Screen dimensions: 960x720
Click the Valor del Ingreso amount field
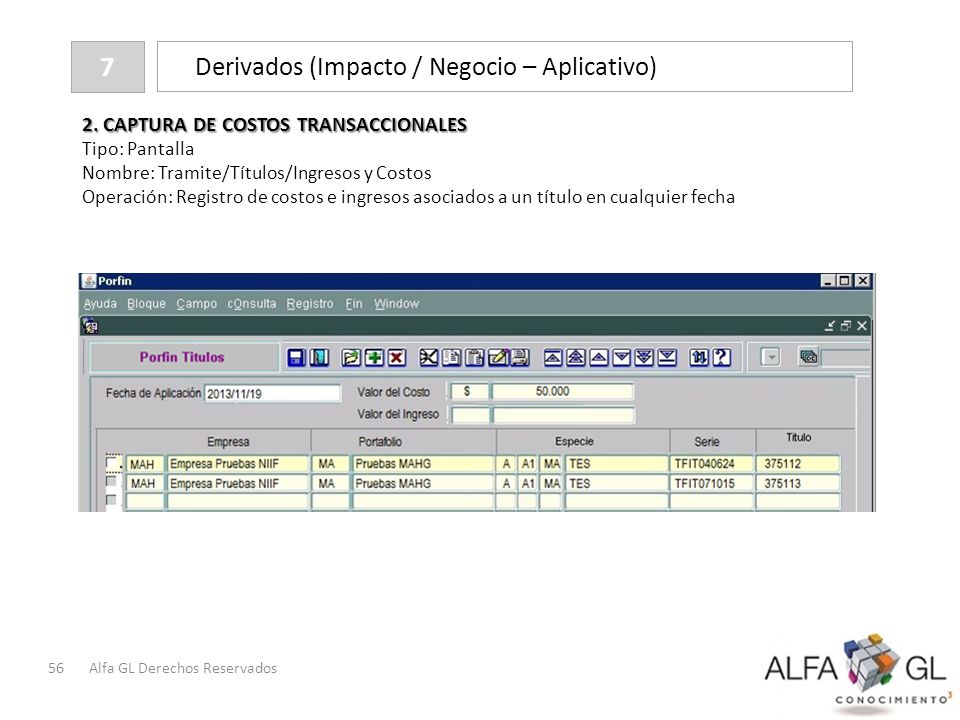coord(563,416)
